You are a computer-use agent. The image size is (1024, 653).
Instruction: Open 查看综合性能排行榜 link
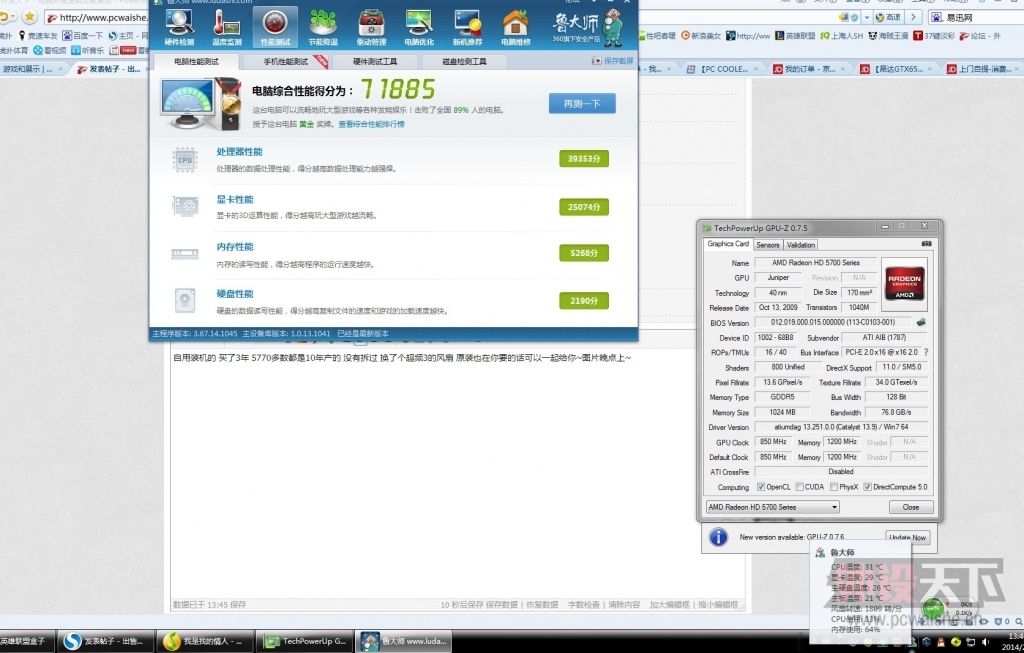tap(371, 124)
